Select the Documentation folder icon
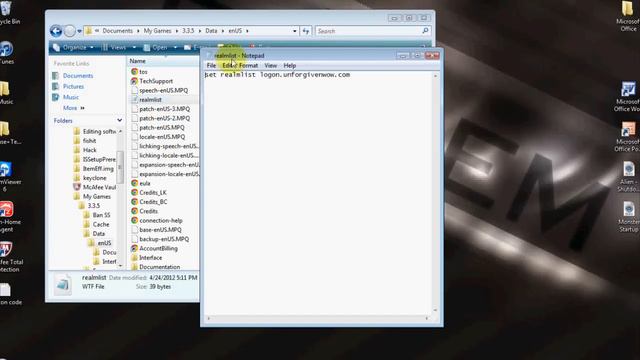 pos(135,267)
